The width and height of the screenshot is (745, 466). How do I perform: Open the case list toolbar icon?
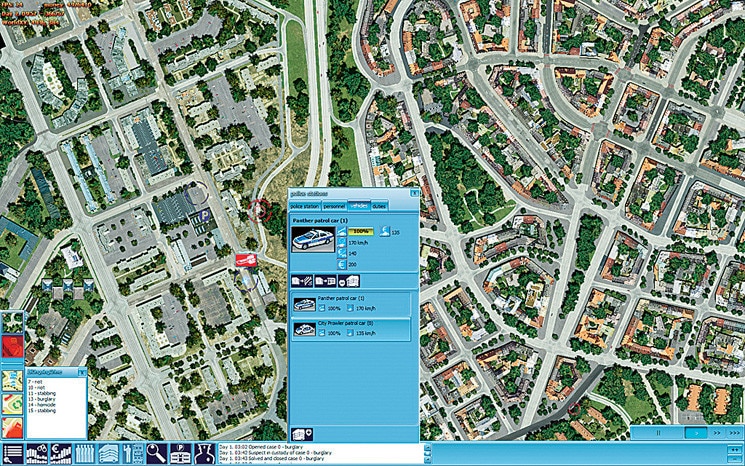tap(12, 454)
